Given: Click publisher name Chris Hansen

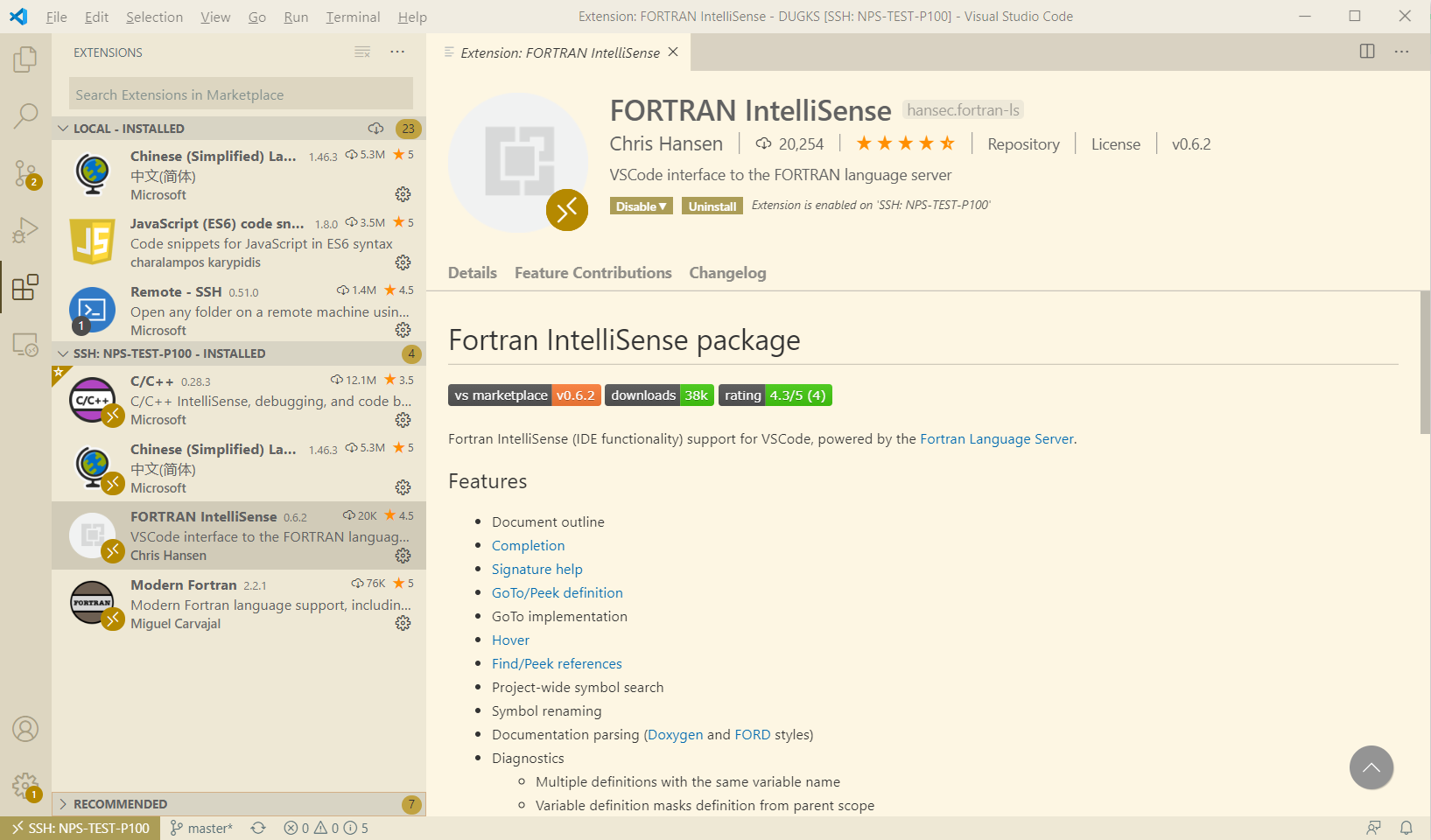Looking at the screenshot, I should pyautogui.click(x=666, y=143).
